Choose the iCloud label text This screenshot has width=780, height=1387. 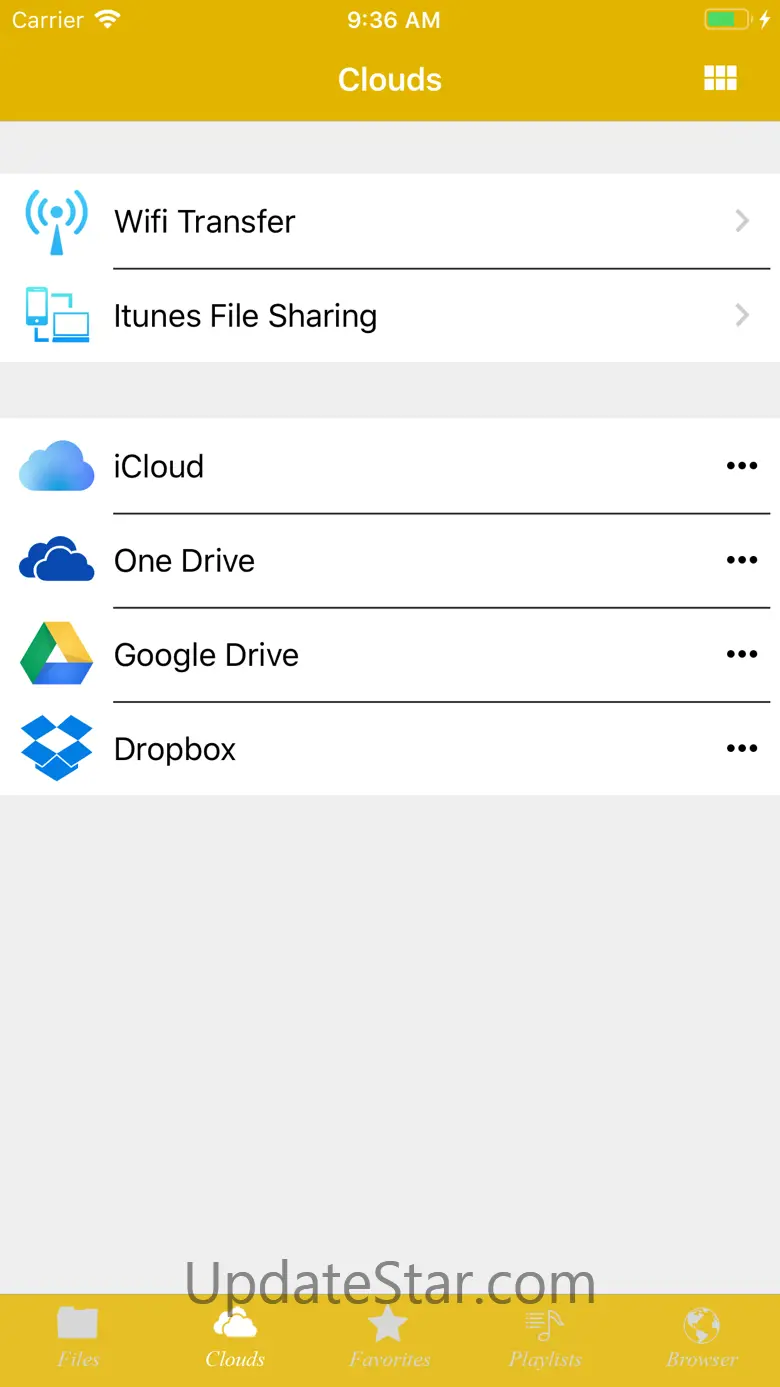(x=159, y=466)
